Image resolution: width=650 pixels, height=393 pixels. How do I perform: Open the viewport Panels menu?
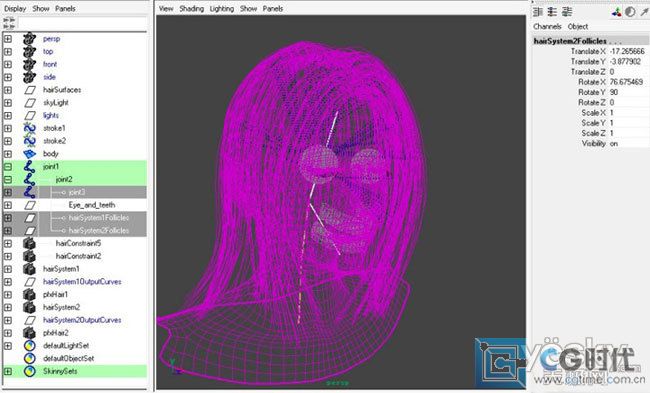click(273, 9)
